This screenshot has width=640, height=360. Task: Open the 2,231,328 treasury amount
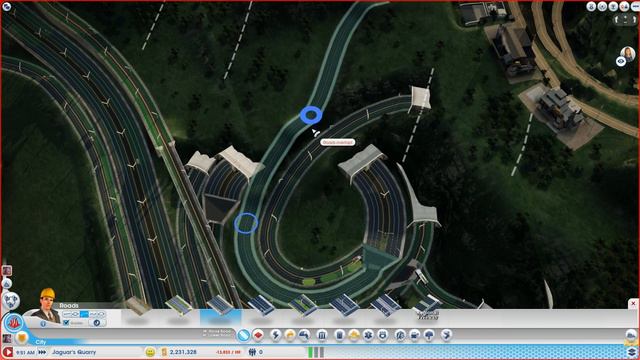tap(183, 352)
